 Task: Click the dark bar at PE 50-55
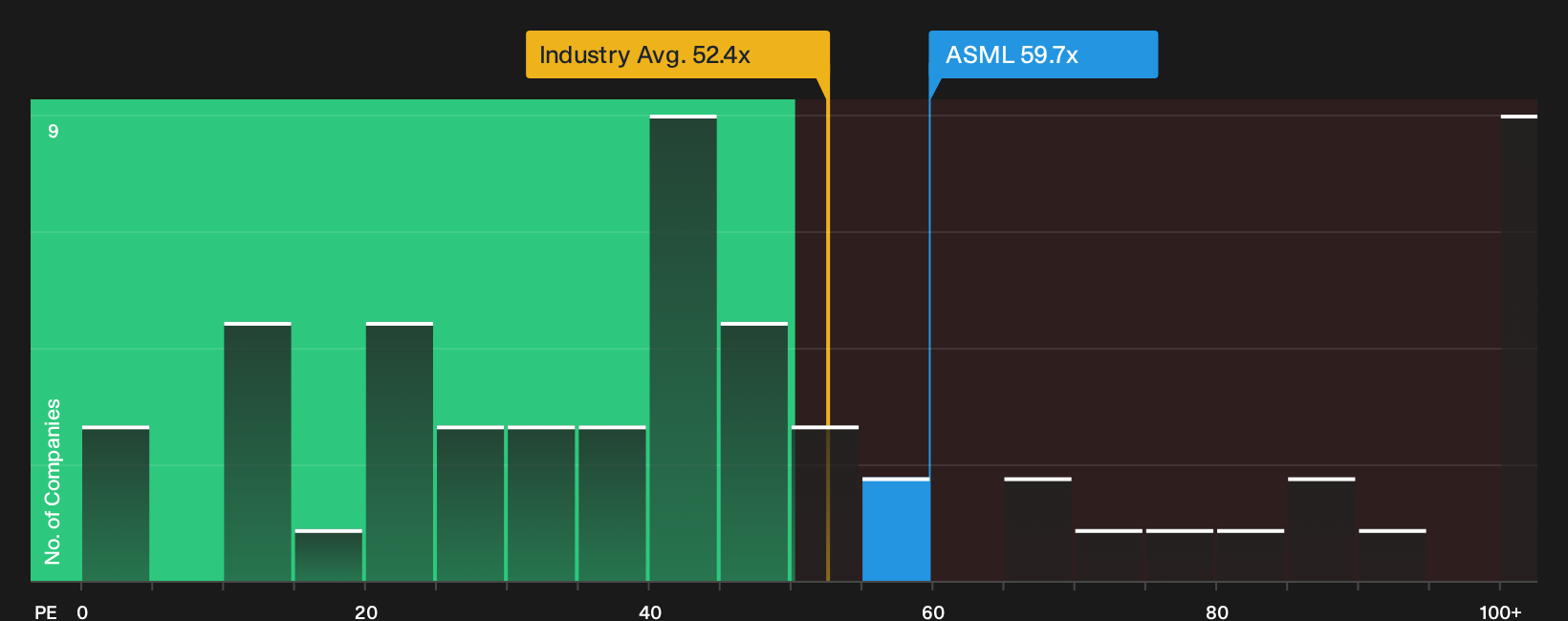pos(825,503)
